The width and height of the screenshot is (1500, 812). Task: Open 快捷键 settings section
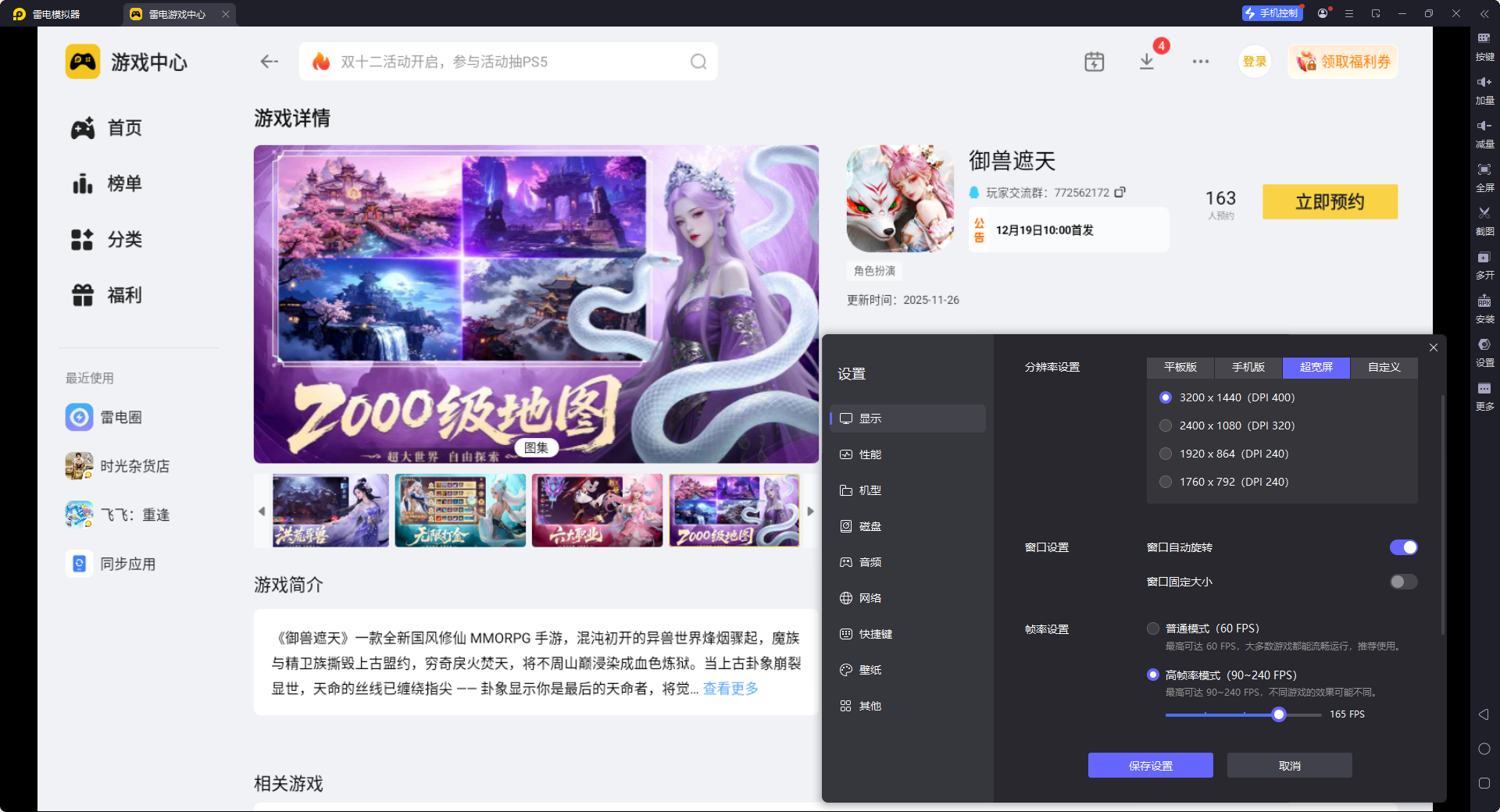tap(908, 634)
